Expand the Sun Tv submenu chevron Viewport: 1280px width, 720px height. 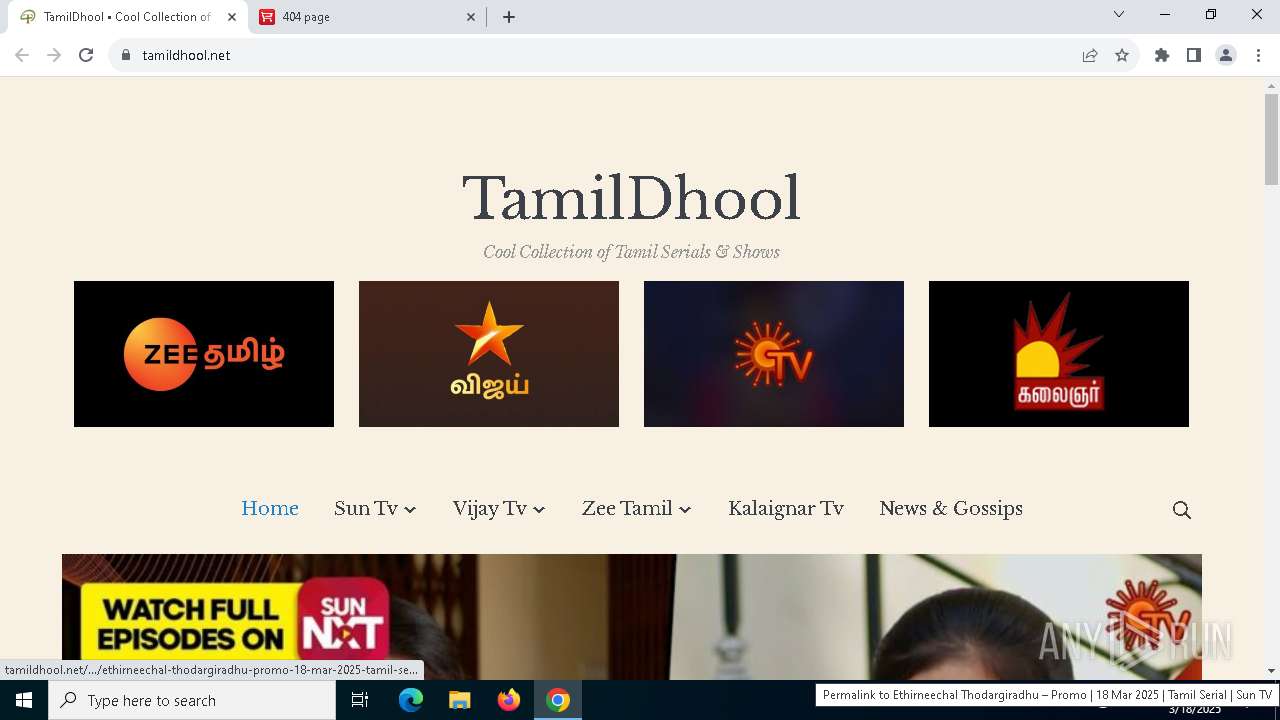point(410,510)
